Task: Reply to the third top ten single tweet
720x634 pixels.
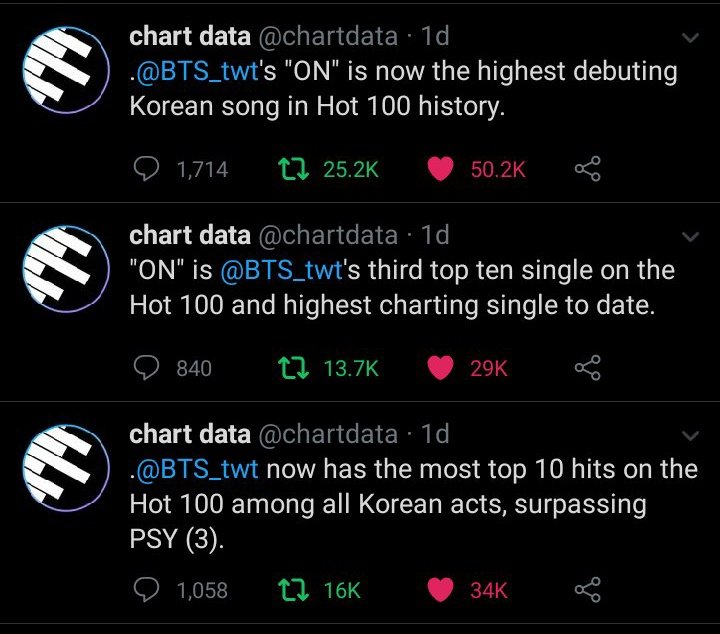Action: coord(147,369)
